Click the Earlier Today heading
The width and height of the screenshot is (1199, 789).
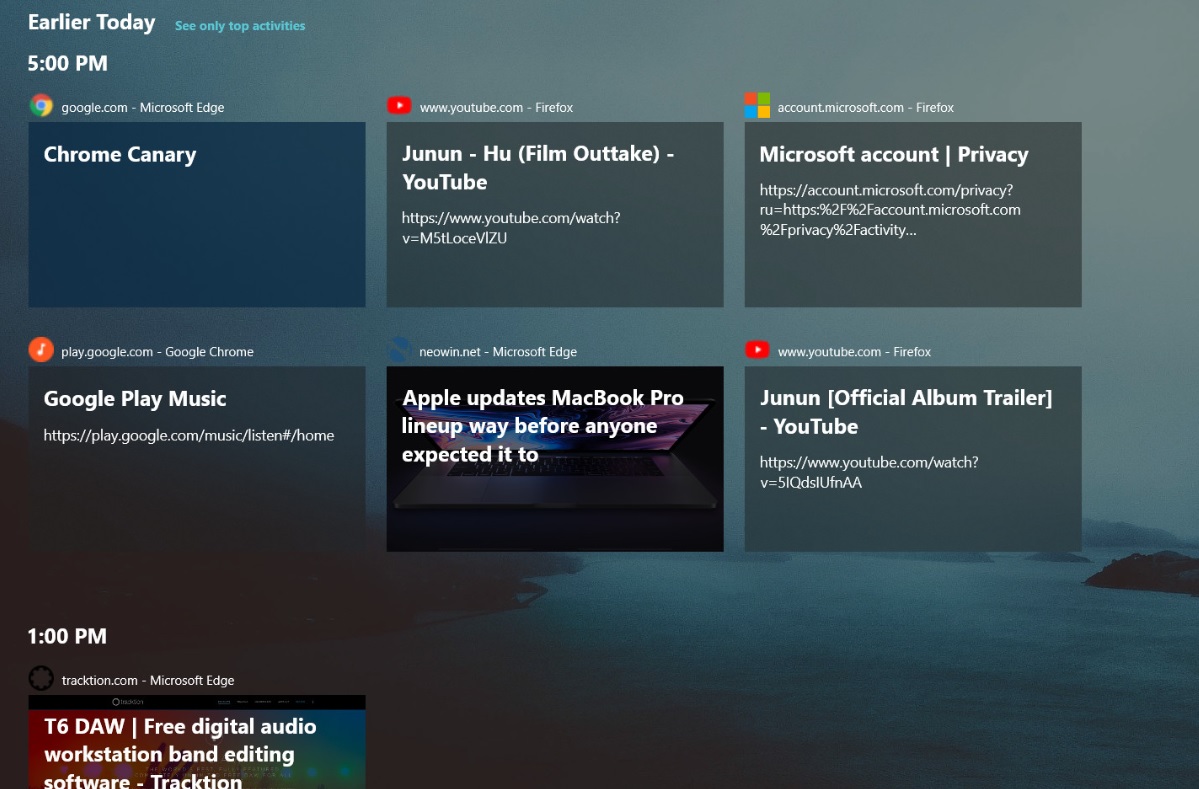tap(92, 23)
